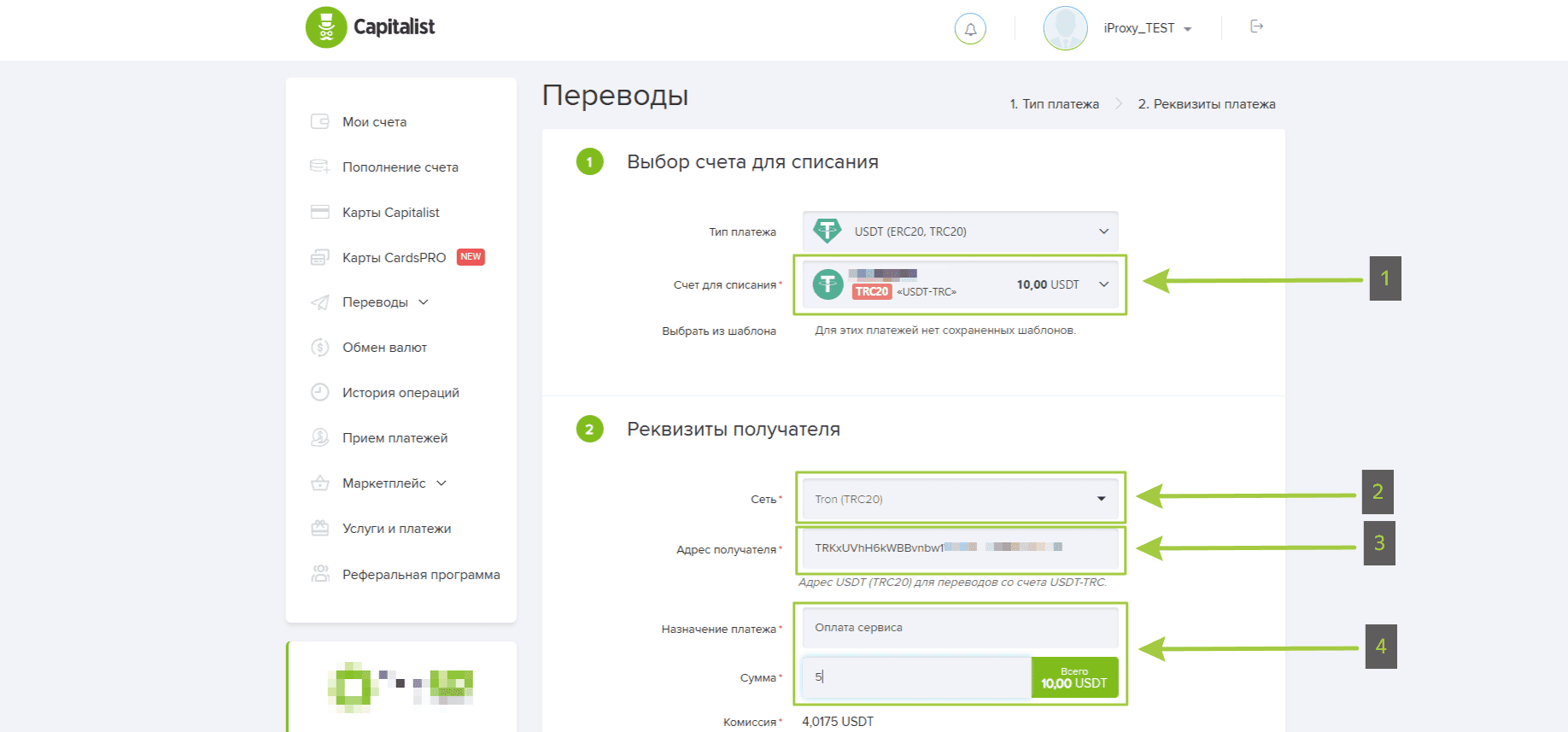Click the Выбор счета для списания heading
This screenshot has height=732, width=1568.
(x=752, y=162)
